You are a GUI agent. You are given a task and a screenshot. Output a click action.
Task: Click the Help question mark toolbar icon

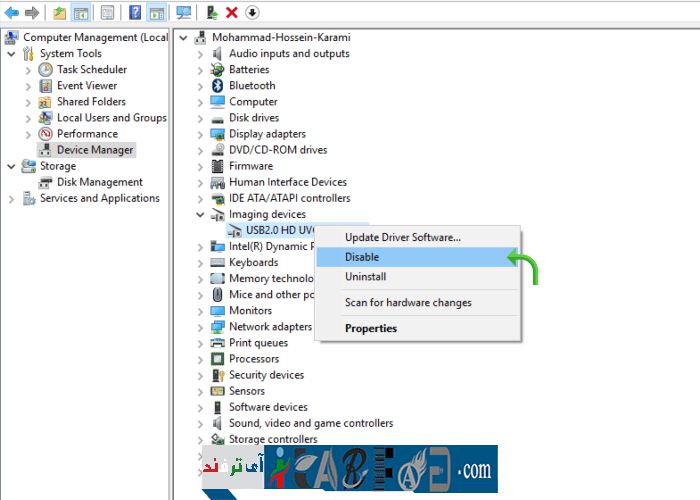click(135, 13)
